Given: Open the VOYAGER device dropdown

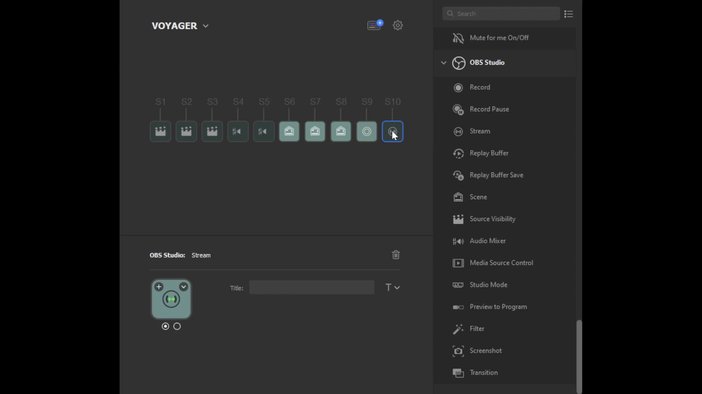Looking at the screenshot, I should [x=180, y=26].
